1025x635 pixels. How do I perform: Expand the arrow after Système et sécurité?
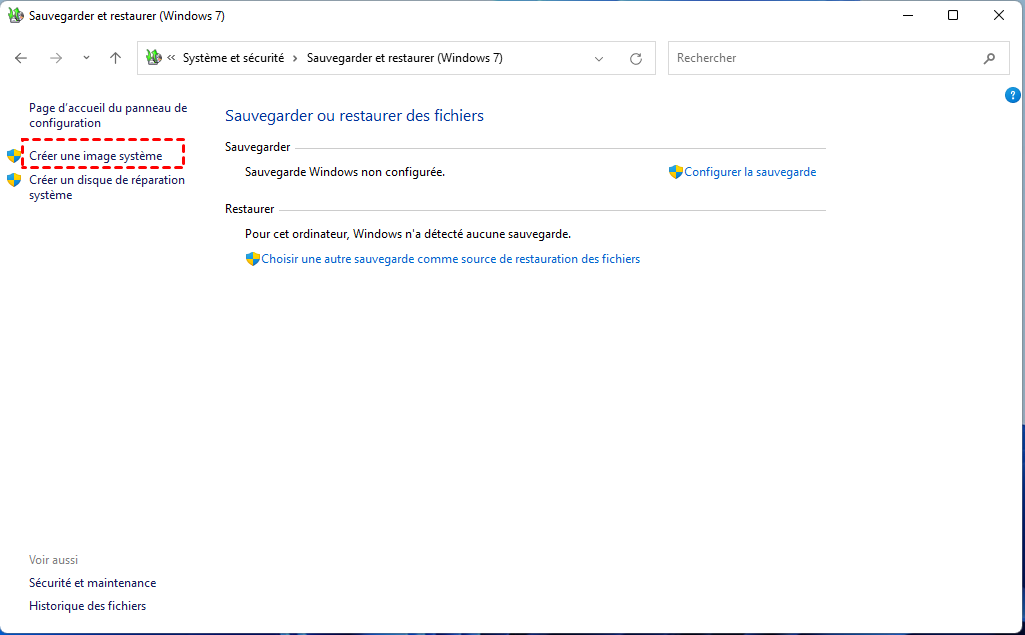pyautogui.click(x=295, y=58)
